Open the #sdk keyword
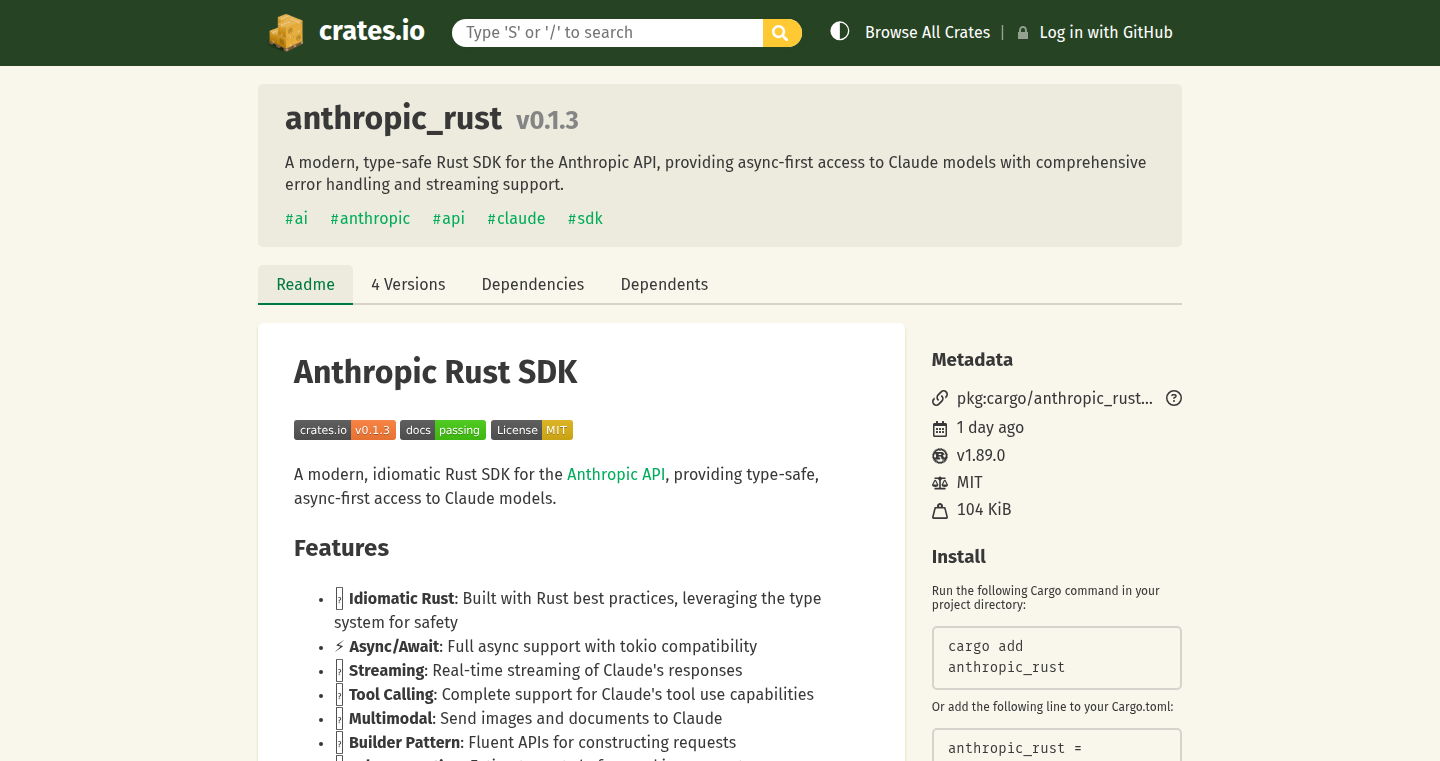Viewport: 1440px width, 761px height. coord(585,218)
